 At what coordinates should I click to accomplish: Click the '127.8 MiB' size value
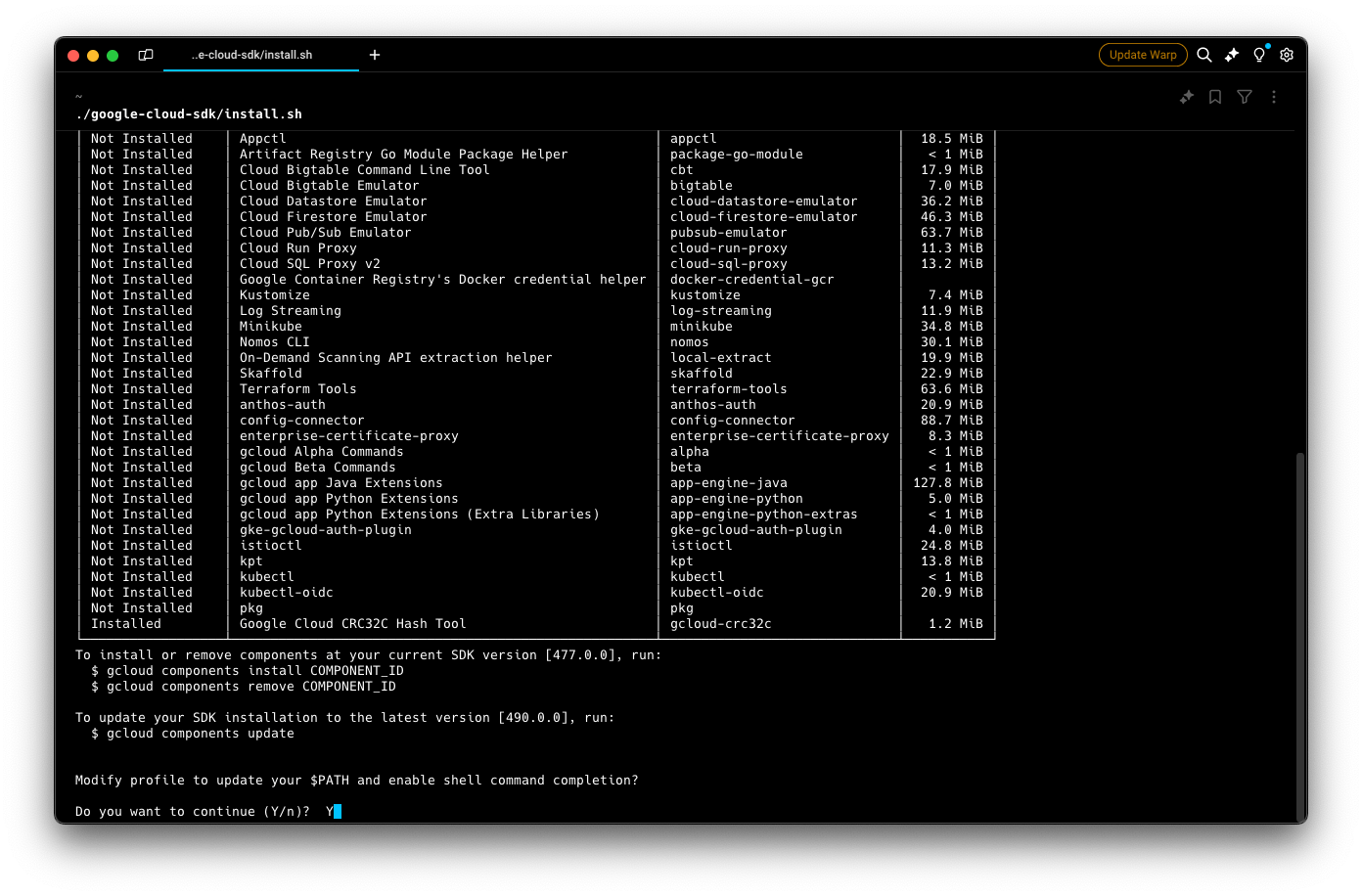tap(948, 483)
